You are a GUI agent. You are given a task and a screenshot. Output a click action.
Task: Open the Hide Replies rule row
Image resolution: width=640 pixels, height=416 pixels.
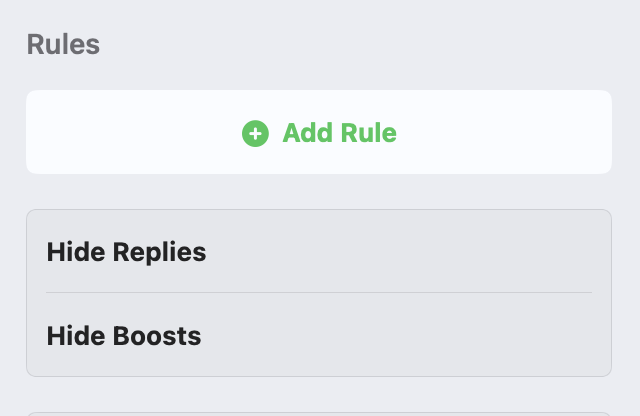[x=318, y=252]
